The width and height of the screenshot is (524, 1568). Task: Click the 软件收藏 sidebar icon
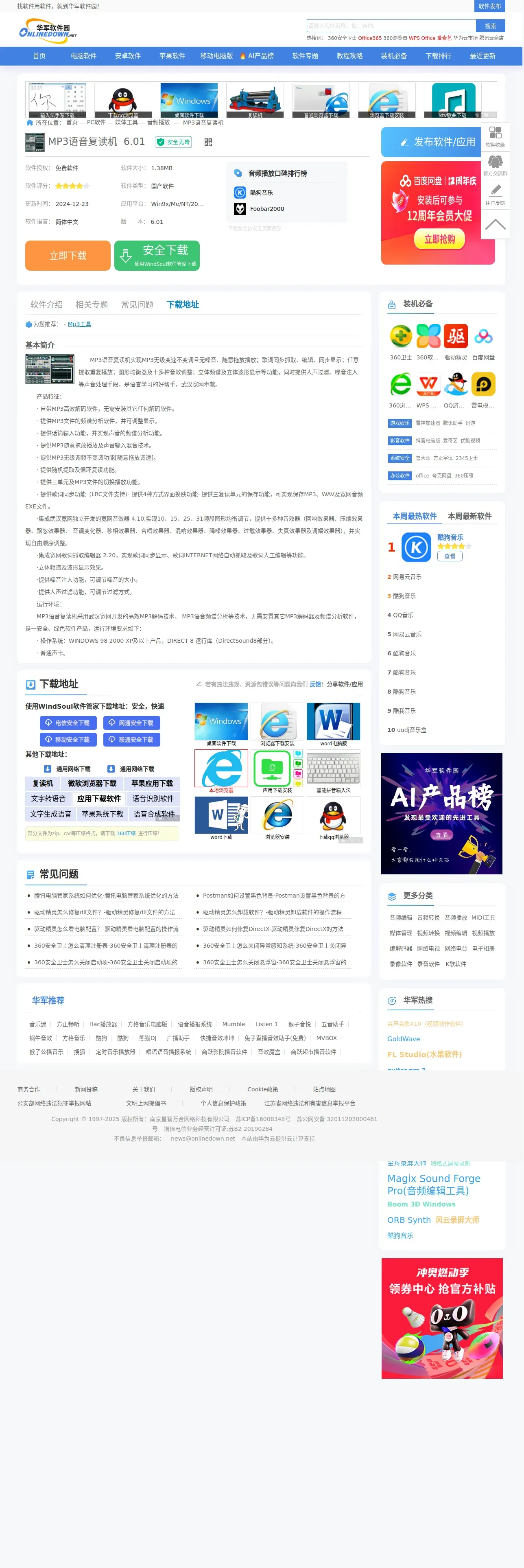tap(496, 137)
